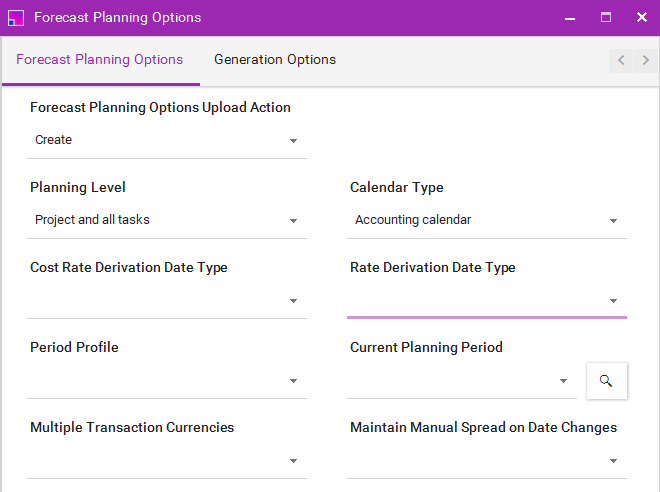
Task: Close the Forecast Planning Options window
Action: pyautogui.click(x=642, y=18)
